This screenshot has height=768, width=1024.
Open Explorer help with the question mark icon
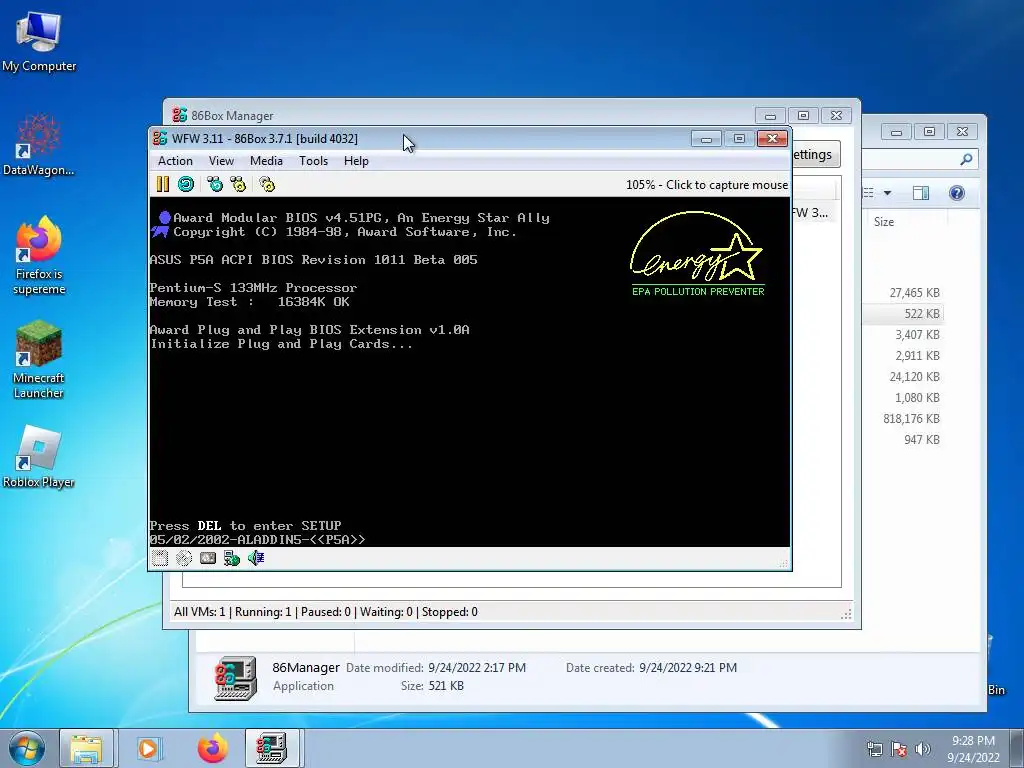coord(957,193)
